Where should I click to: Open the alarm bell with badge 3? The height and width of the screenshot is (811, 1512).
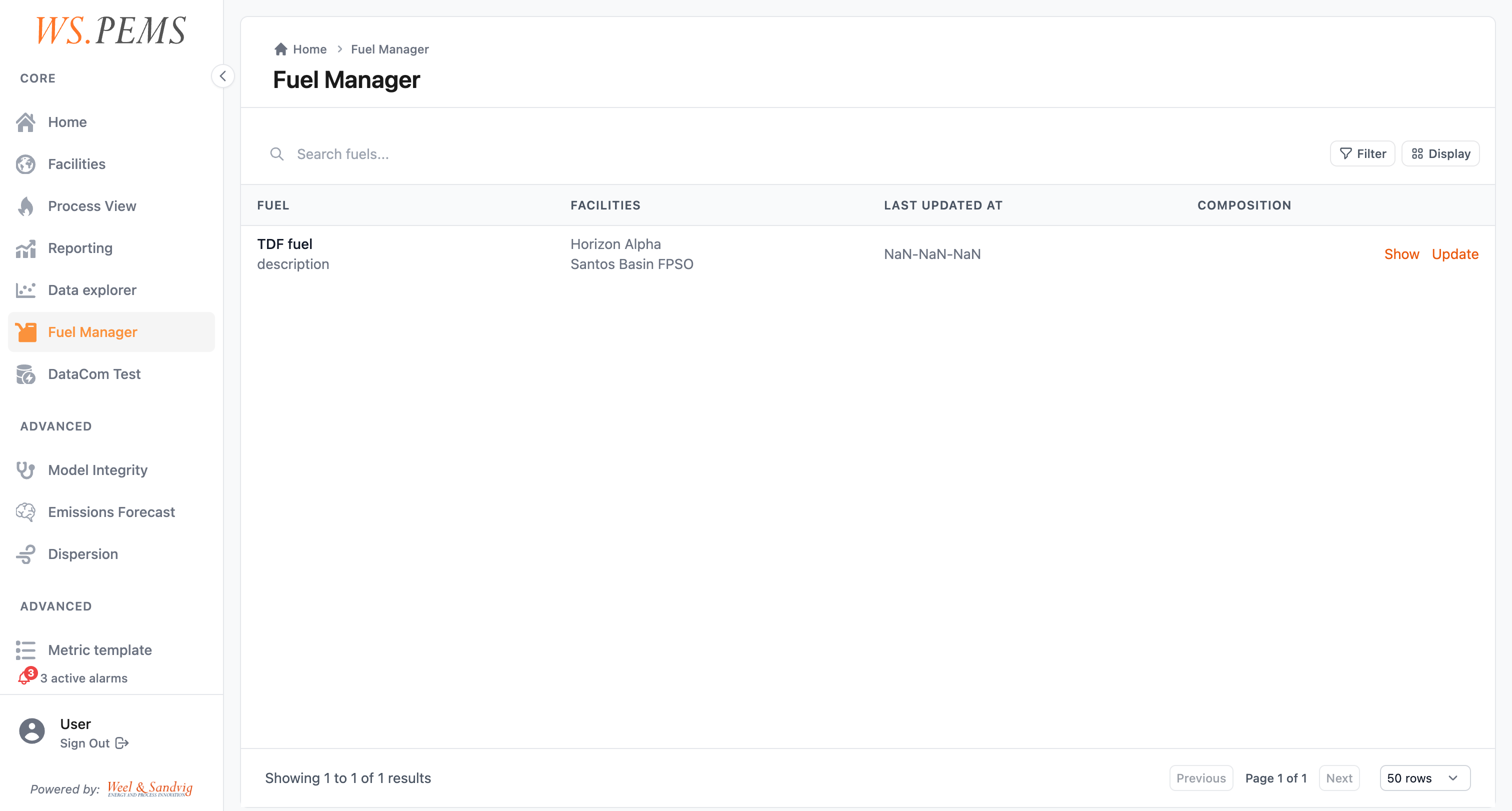[26, 676]
